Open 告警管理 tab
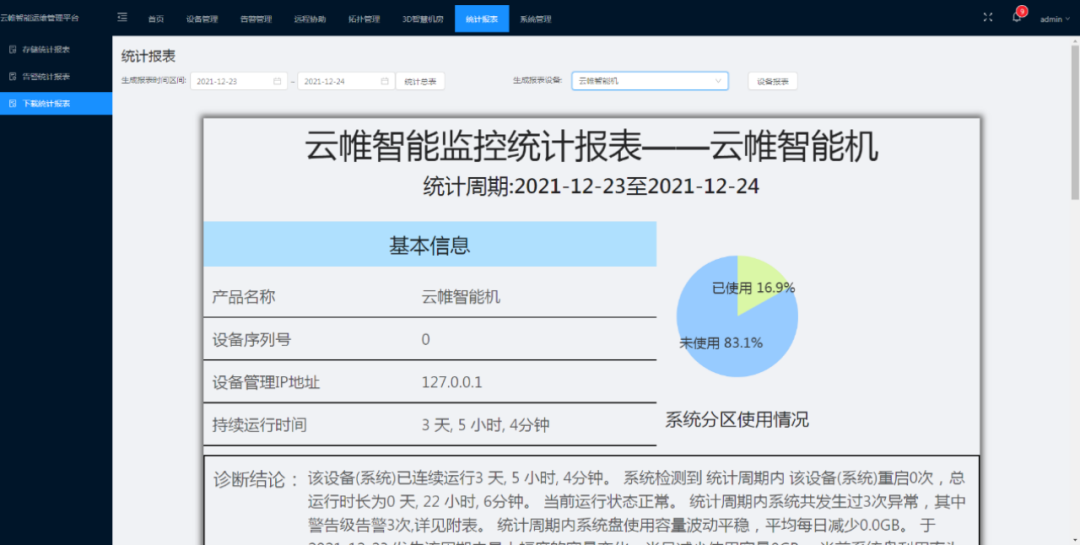Image resolution: width=1080 pixels, height=545 pixels. [256, 19]
